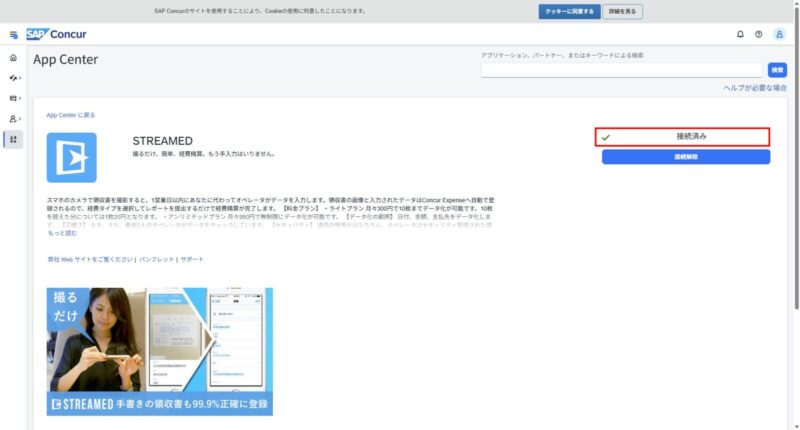Open the パンフレット link
The image size is (800, 430).
(157, 260)
